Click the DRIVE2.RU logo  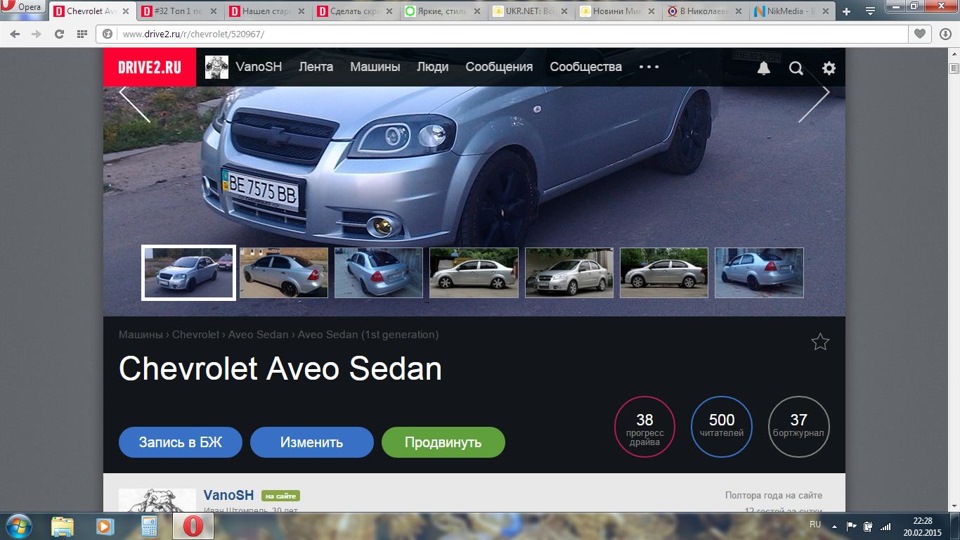[x=149, y=67]
